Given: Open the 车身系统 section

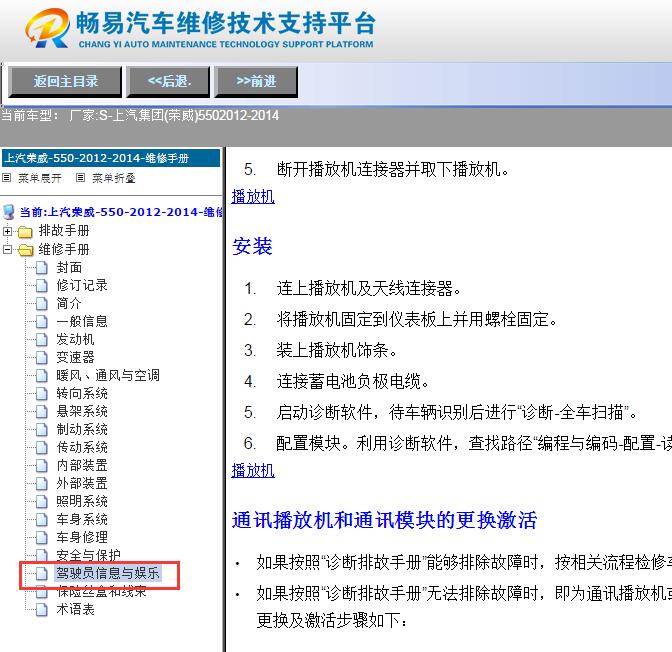Looking at the screenshot, I should point(82,520).
